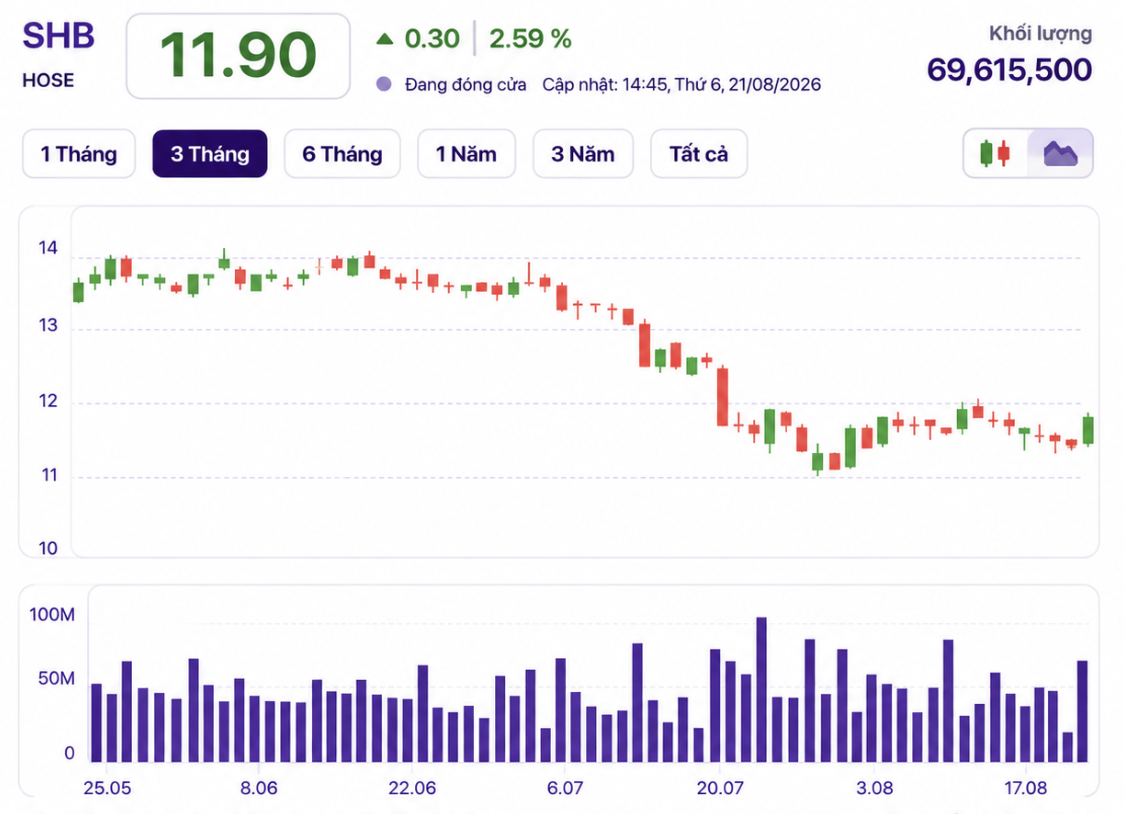Viewport: 1124px width, 814px height.
Task: Click the 100M volume axis label
Action: coord(52,614)
